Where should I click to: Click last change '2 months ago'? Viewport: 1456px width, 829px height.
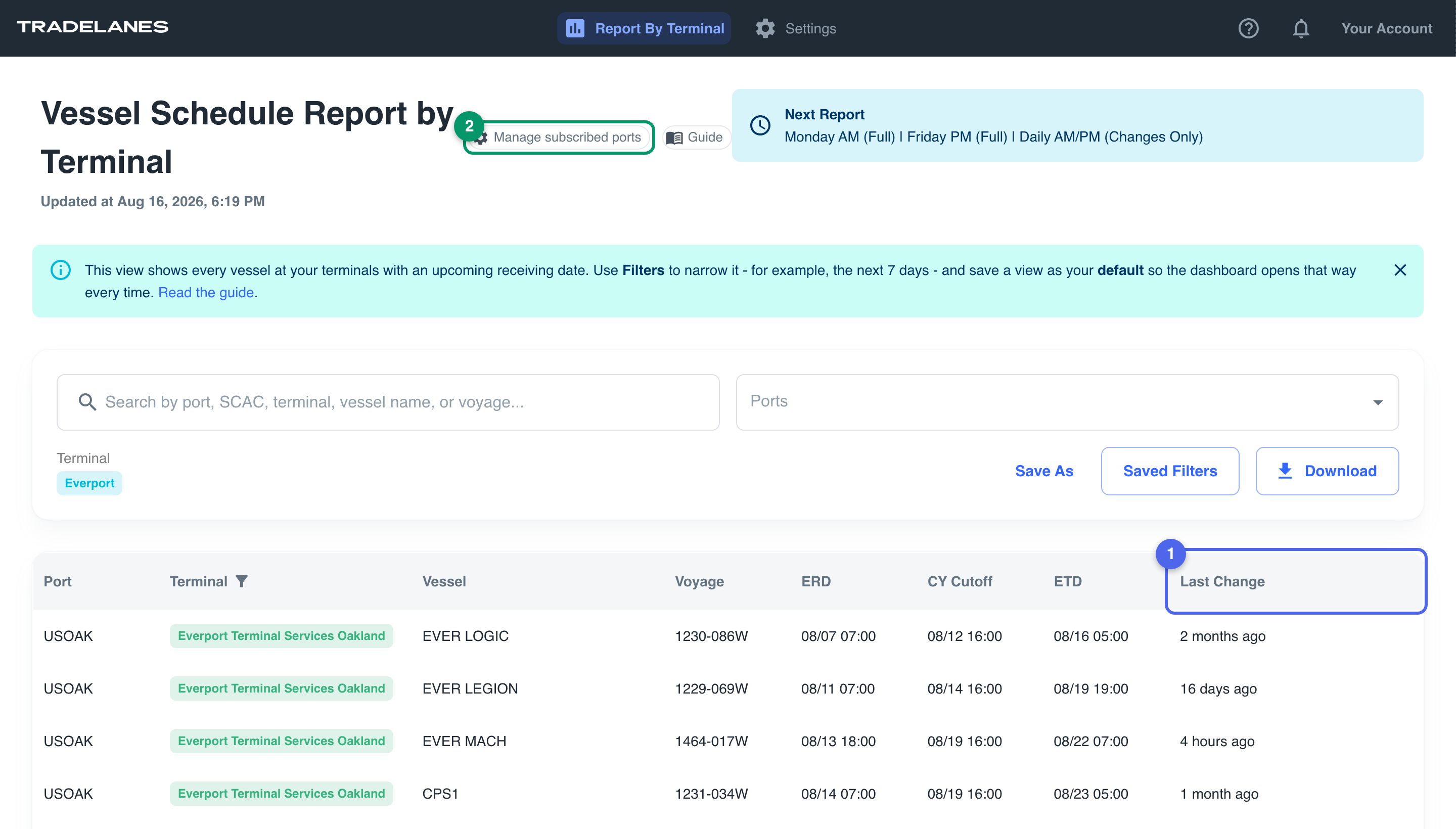(x=1222, y=636)
